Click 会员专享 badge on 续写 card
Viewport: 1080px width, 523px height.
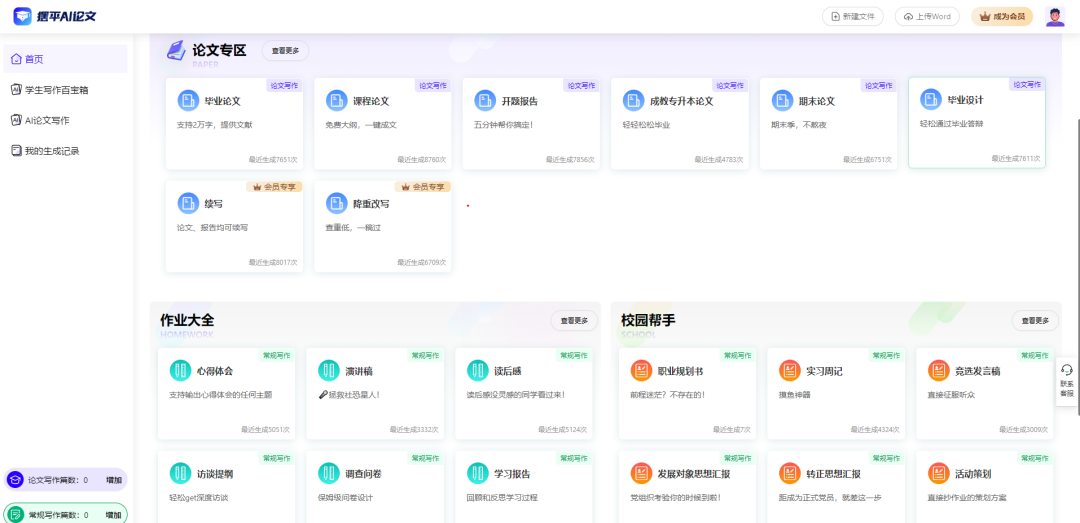[x=274, y=187]
